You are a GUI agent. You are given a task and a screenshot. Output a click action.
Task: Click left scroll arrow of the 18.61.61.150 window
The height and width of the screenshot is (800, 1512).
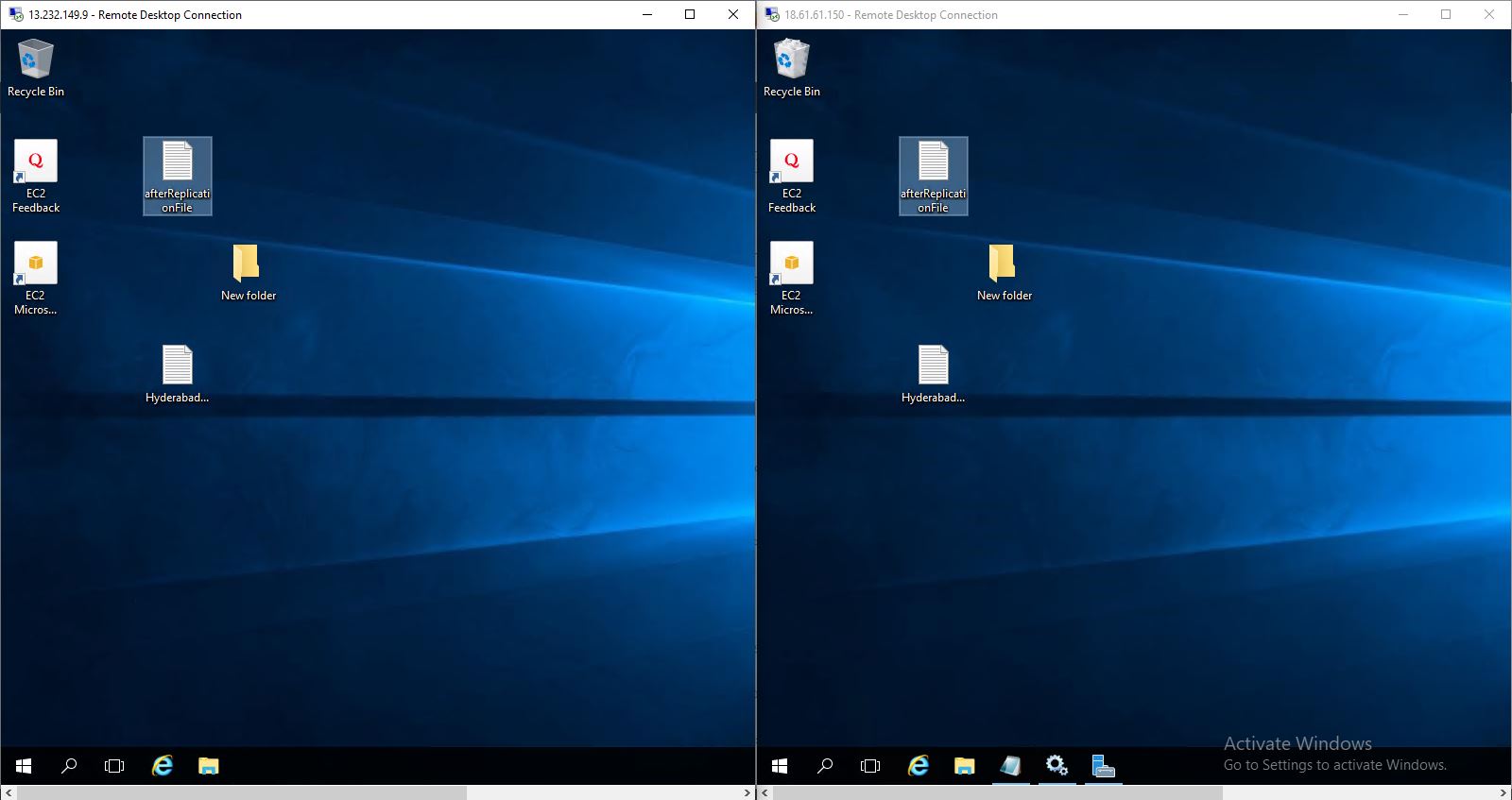(x=765, y=793)
